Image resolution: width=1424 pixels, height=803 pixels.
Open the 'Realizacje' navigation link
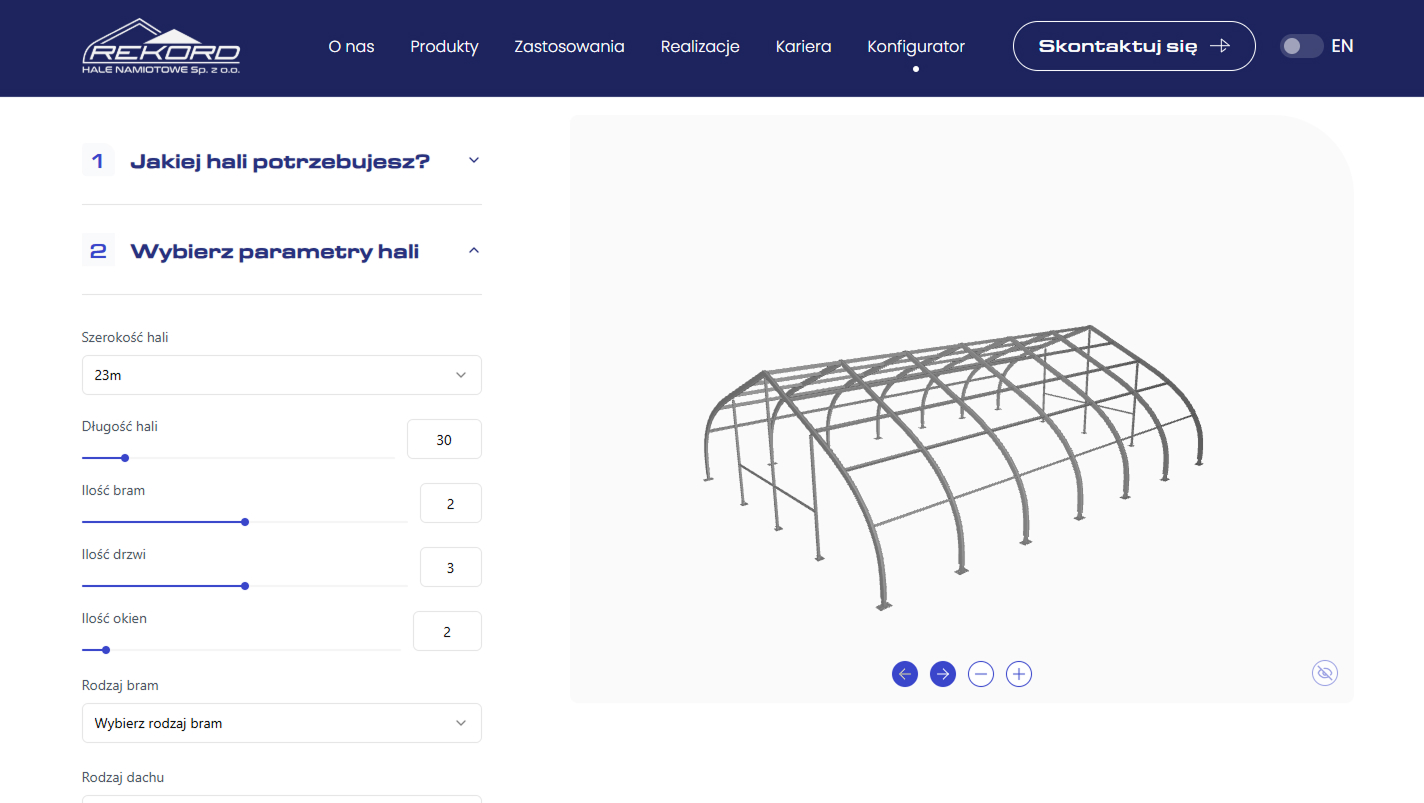700,46
